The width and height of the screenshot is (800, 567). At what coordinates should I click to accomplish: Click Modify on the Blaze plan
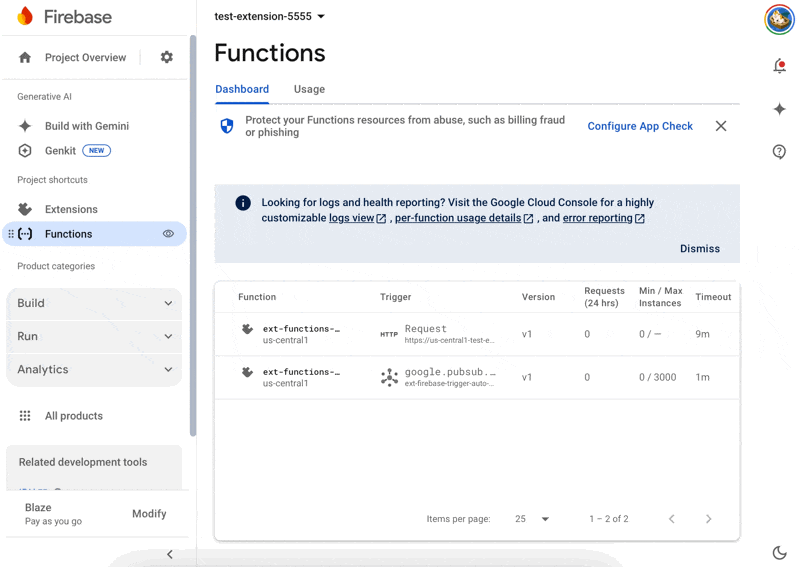(x=149, y=513)
